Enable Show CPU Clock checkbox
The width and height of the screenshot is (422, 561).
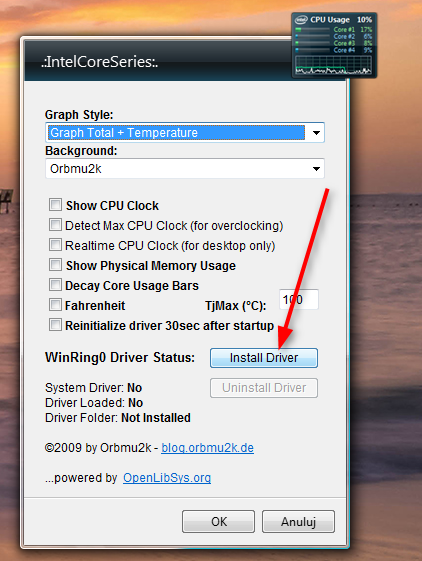point(55,205)
